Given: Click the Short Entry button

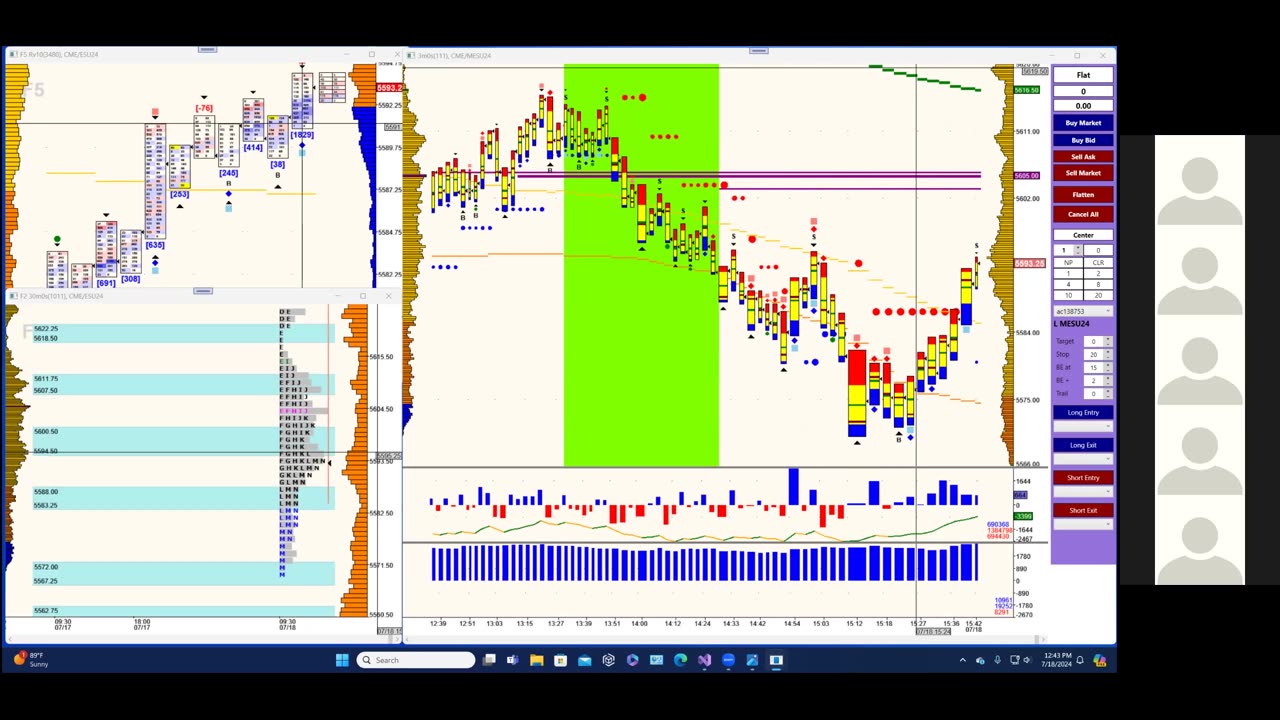Looking at the screenshot, I should point(1083,478).
